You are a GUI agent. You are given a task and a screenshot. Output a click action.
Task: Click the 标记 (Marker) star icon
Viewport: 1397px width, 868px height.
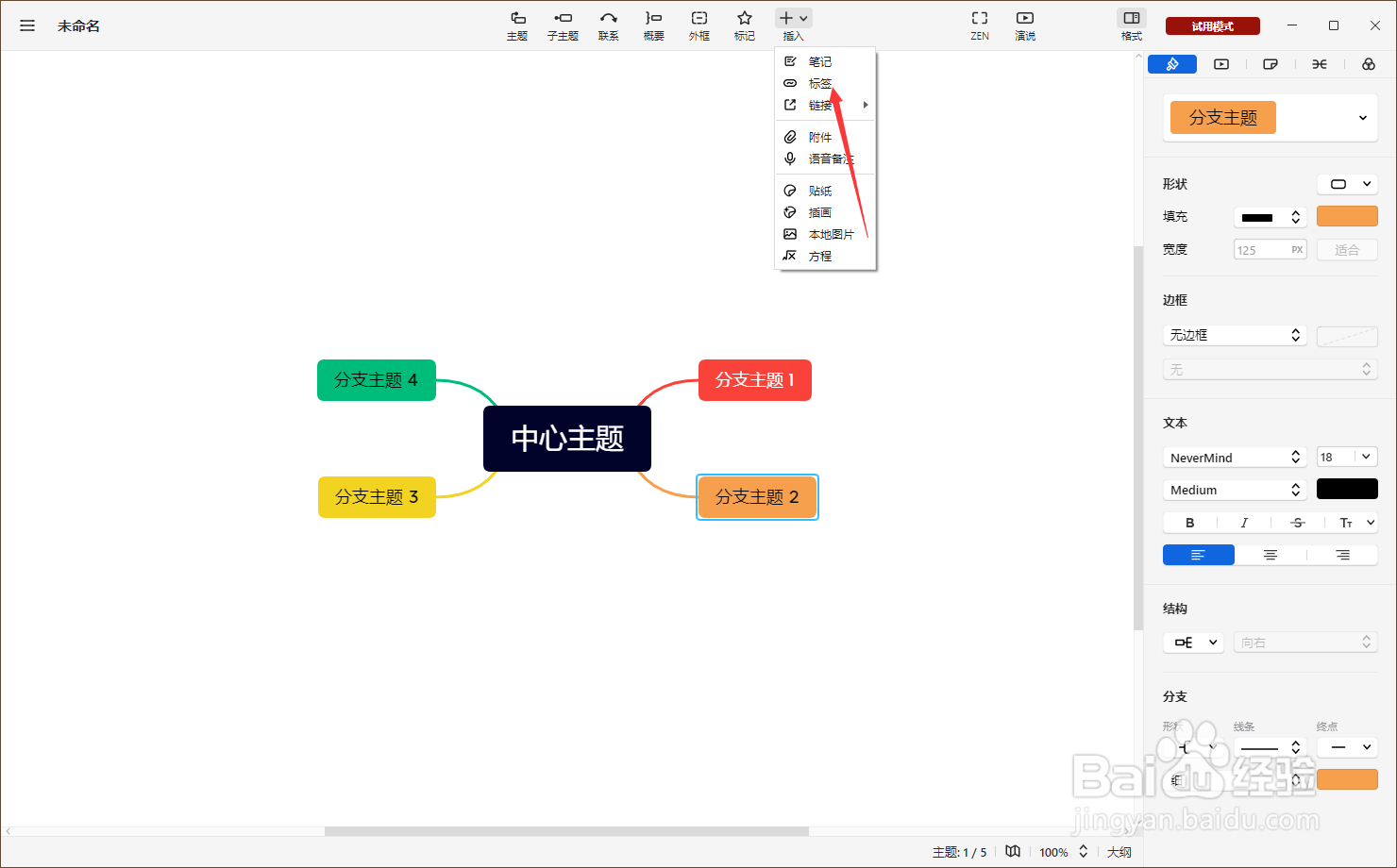tap(745, 25)
